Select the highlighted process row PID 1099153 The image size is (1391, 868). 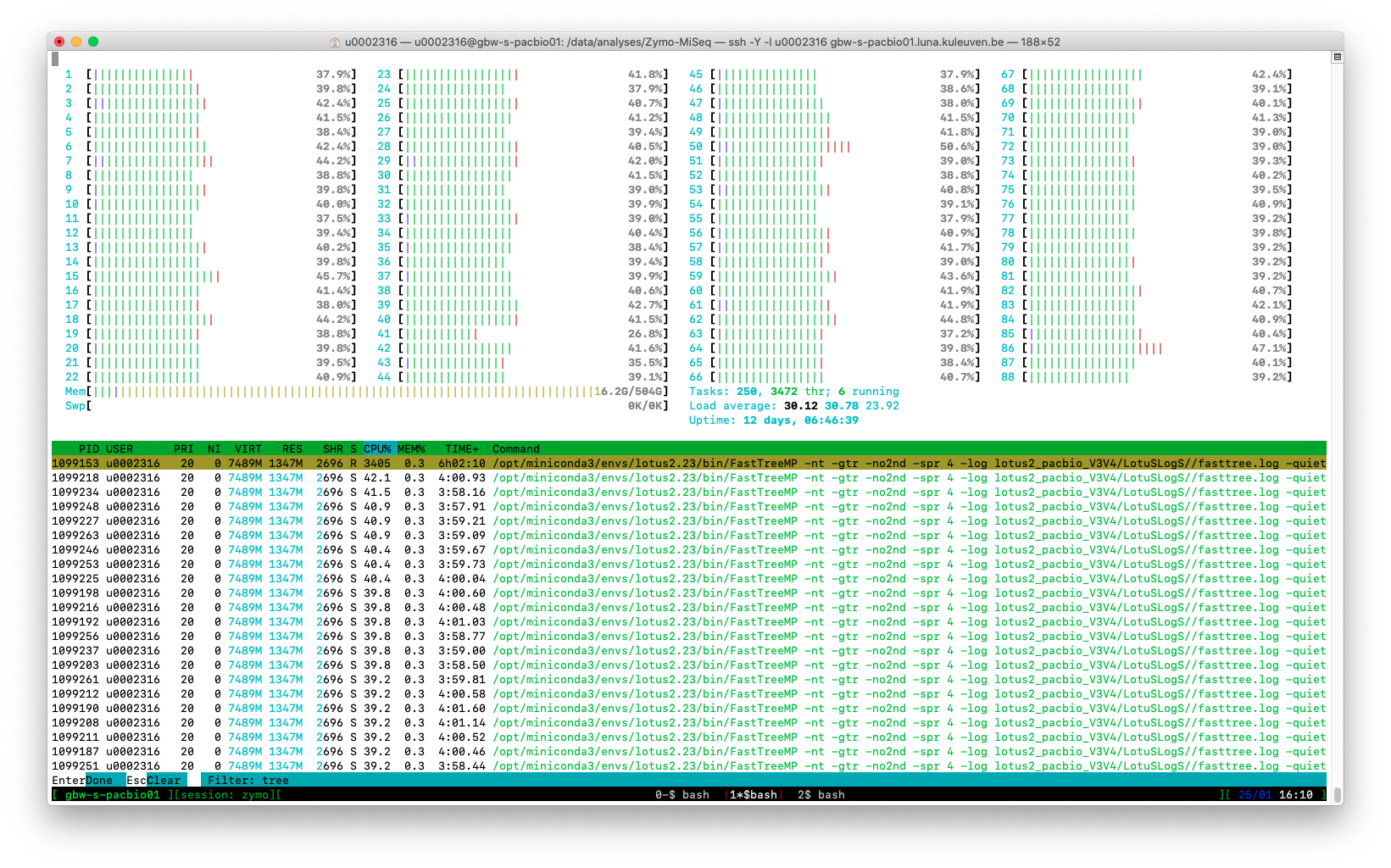[x=689, y=464]
